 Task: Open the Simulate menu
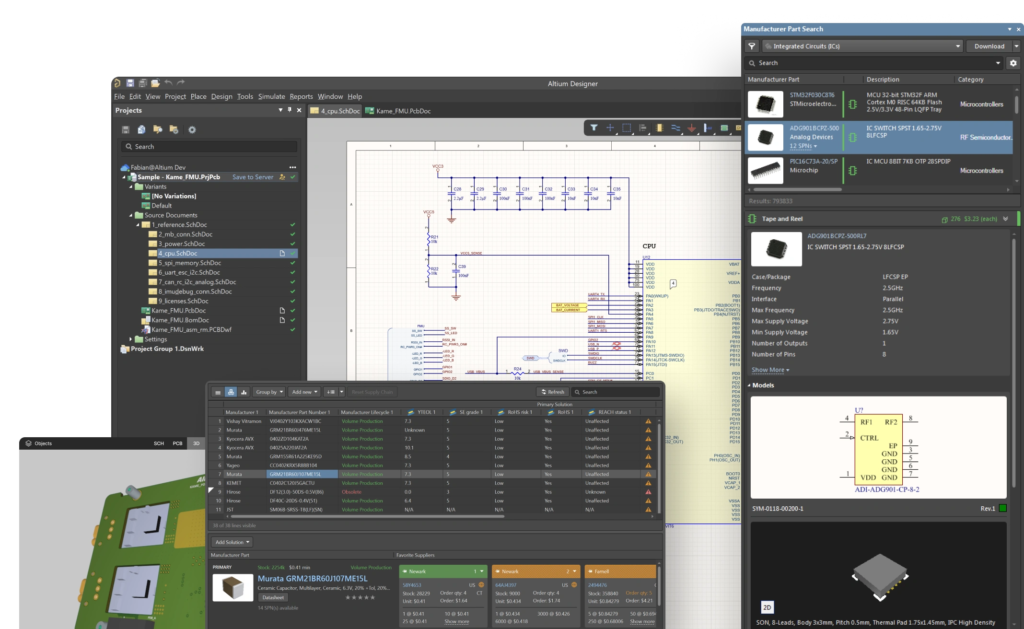point(272,97)
